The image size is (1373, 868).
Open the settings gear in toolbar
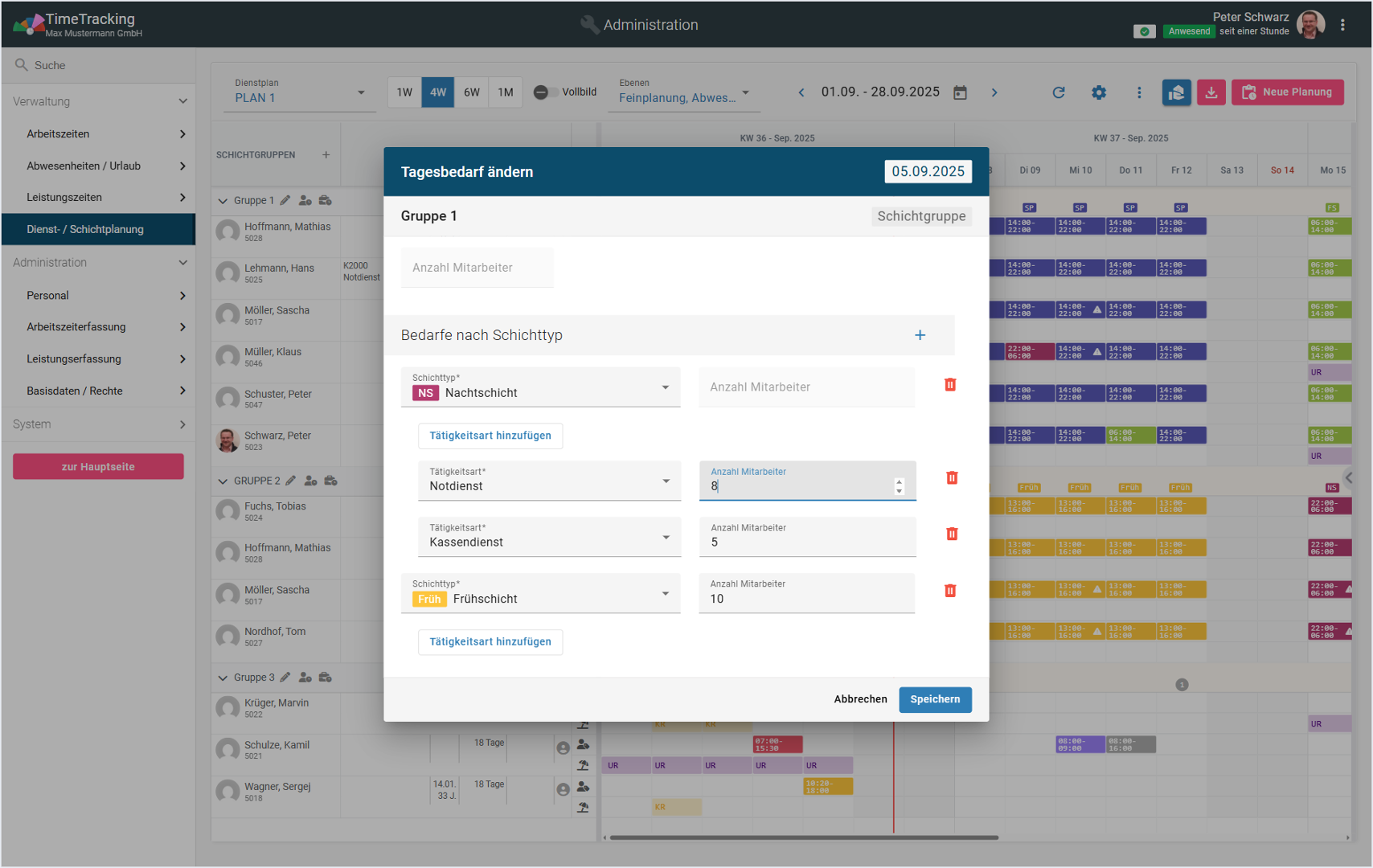1098,92
